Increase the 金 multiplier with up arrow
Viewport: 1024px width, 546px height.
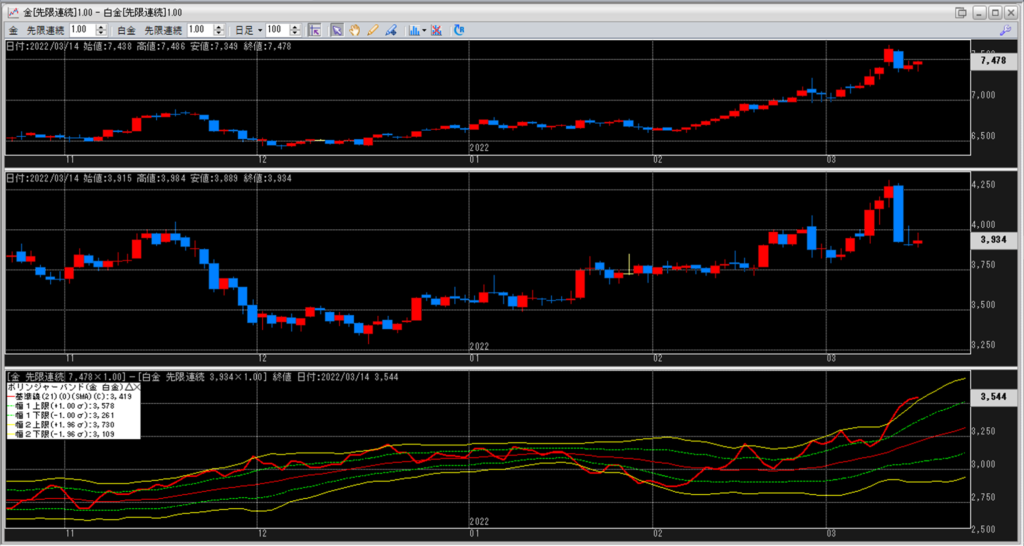(100, 27)
